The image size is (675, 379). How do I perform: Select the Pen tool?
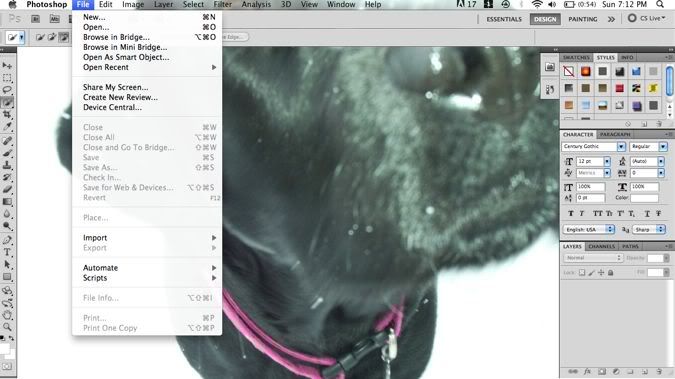[7, 240]
